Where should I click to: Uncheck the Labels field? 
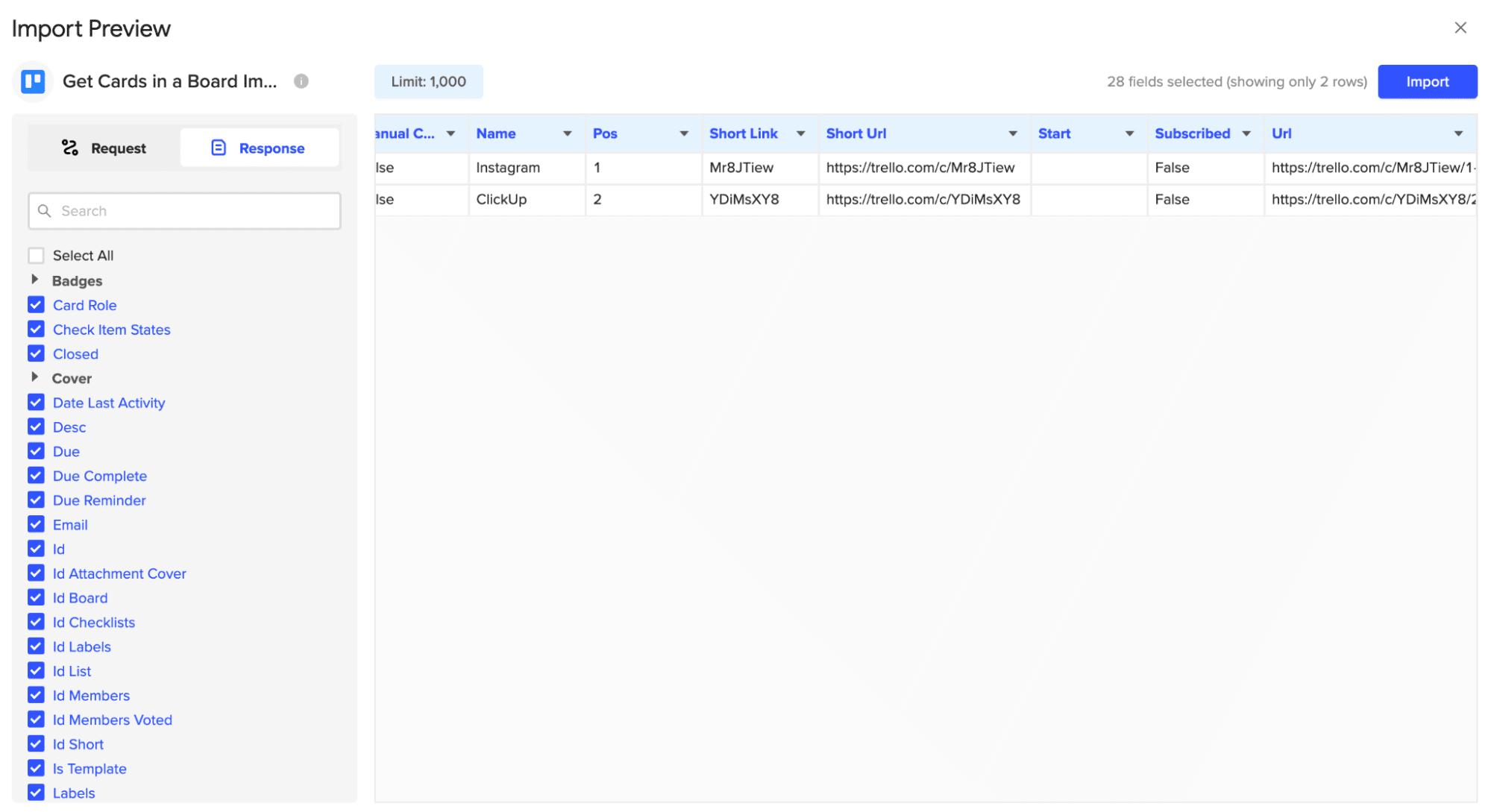(x=36, y=793)
